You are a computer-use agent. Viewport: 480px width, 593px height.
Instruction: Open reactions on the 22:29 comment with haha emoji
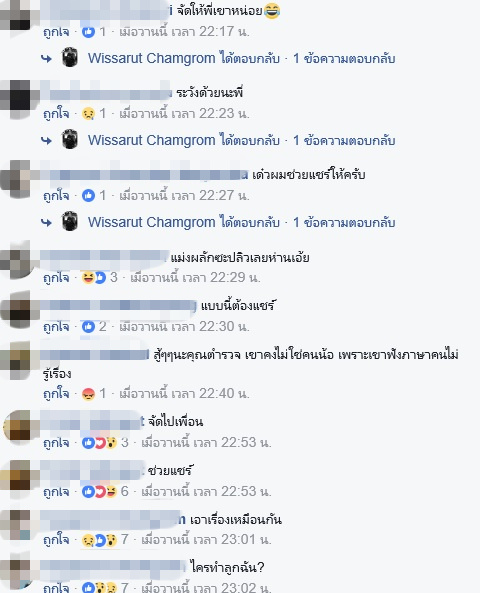(x=93, y=278)
